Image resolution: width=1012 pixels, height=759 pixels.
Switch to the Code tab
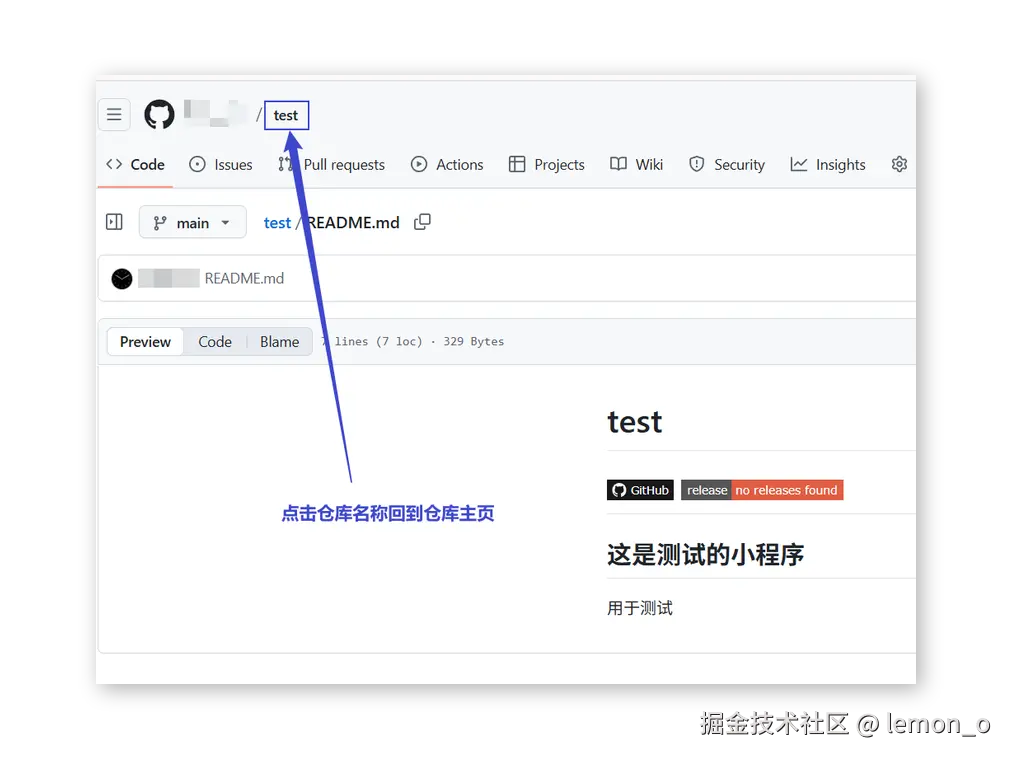(x=215, y=341)
